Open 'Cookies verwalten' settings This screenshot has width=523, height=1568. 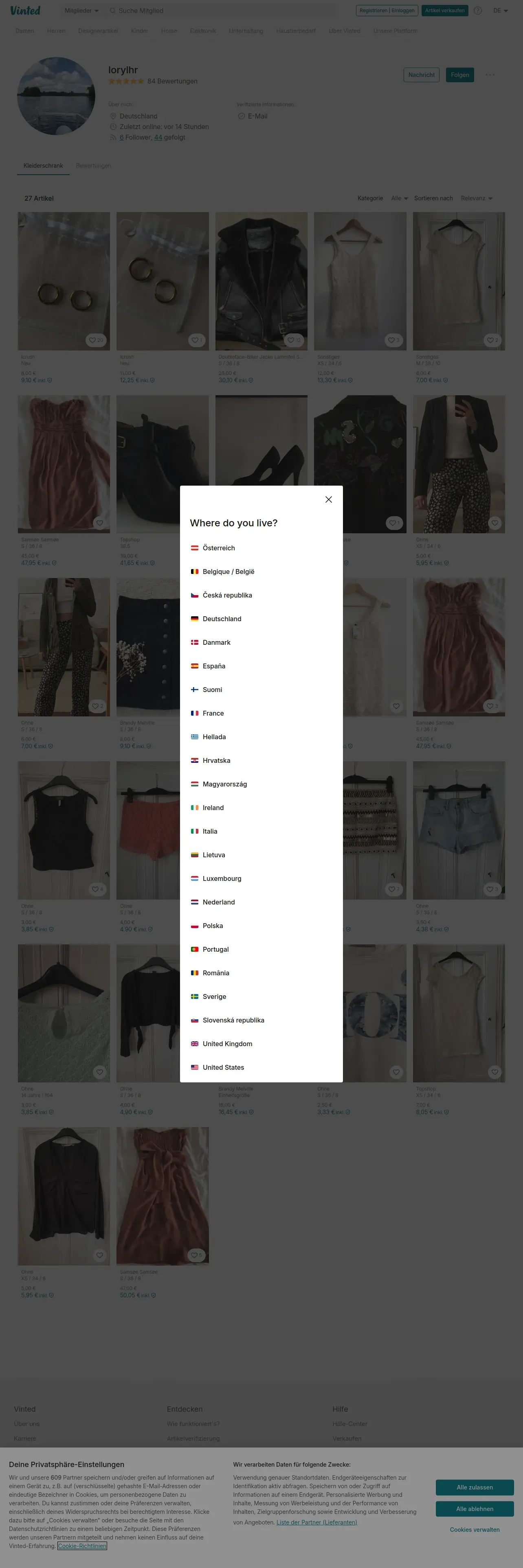click(x=474, y=1529)
